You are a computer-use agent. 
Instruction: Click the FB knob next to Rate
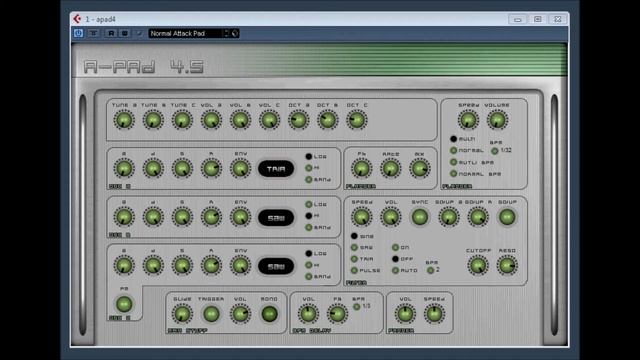click(361, 169)
